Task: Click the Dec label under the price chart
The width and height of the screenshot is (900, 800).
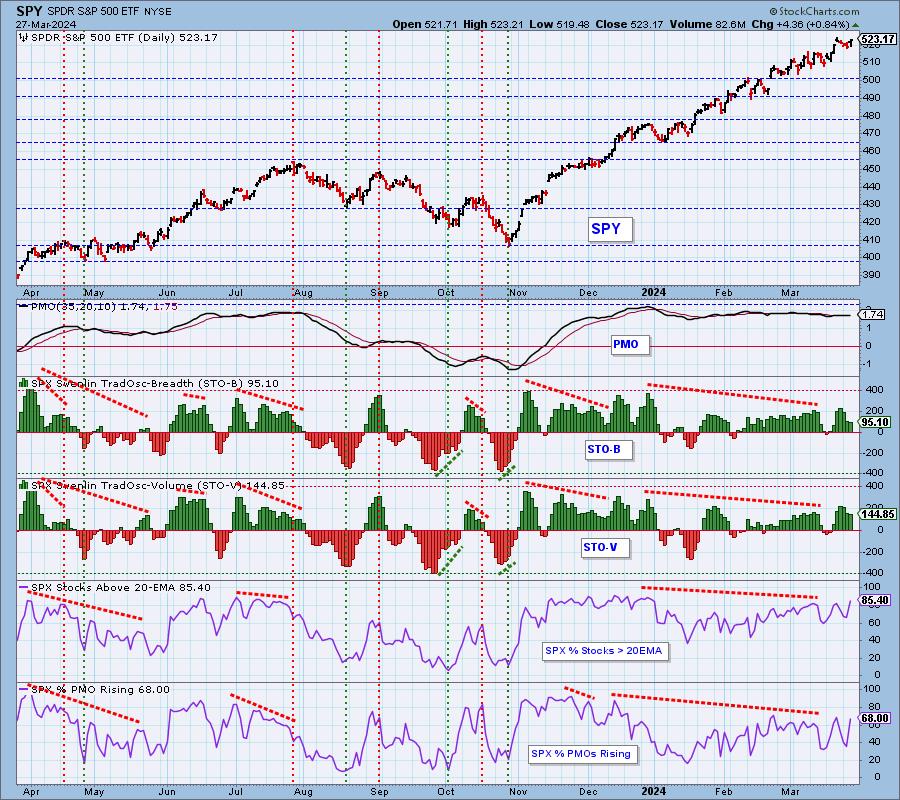Action: (588, 293)
